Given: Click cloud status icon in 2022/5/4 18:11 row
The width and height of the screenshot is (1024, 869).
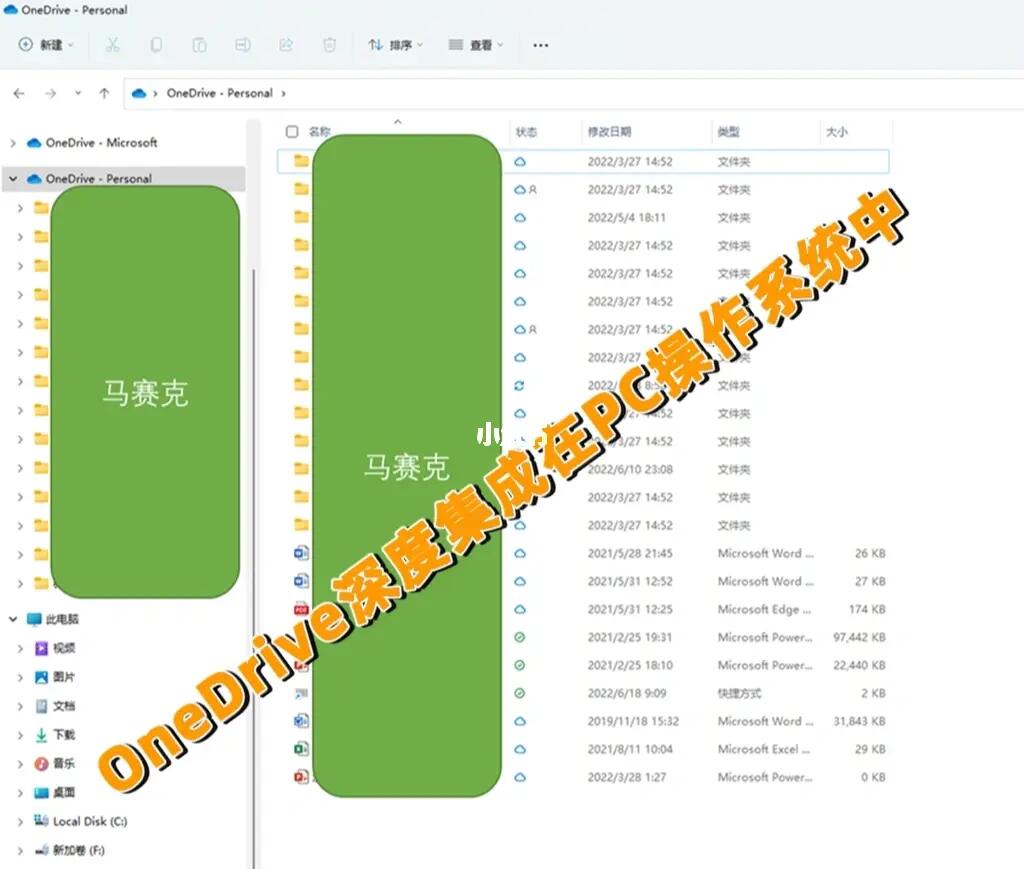Looking at the screenshot, I should (520, 217).
